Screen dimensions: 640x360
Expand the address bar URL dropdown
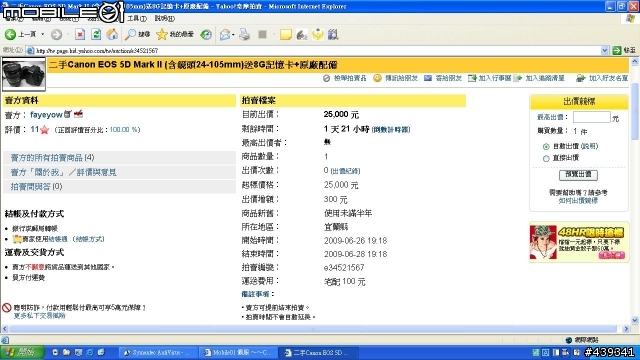(604, 51)
